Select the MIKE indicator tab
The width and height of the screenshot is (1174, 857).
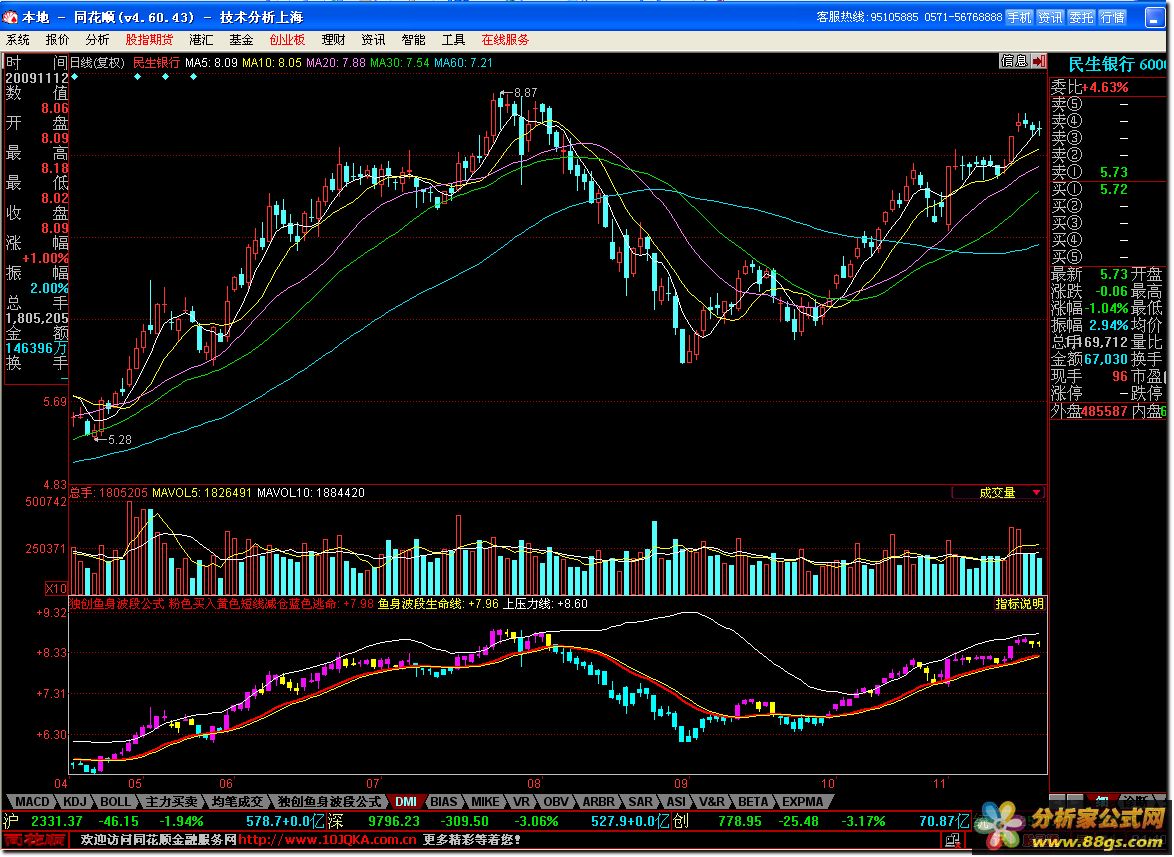coord(485,802)
